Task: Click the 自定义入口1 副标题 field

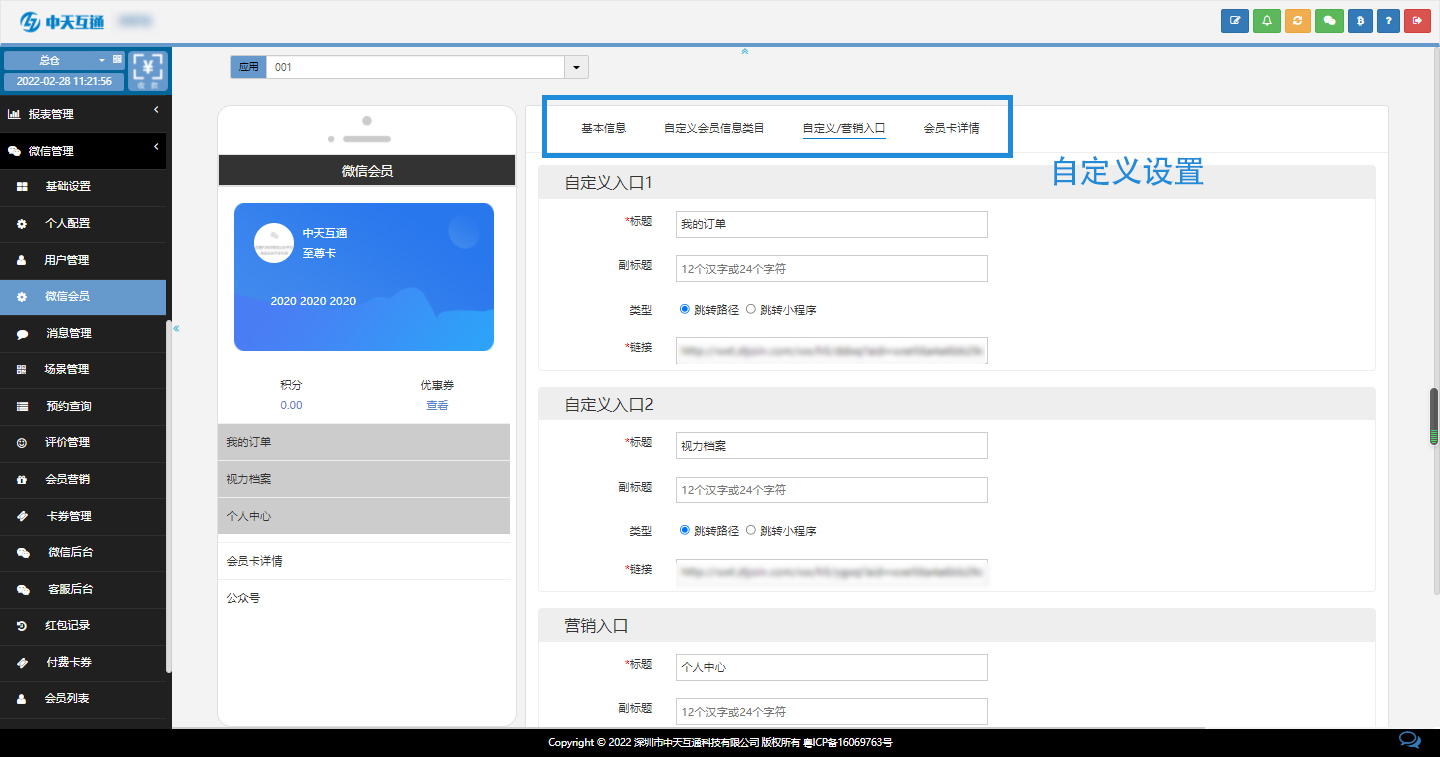Action: click(832, 268)
